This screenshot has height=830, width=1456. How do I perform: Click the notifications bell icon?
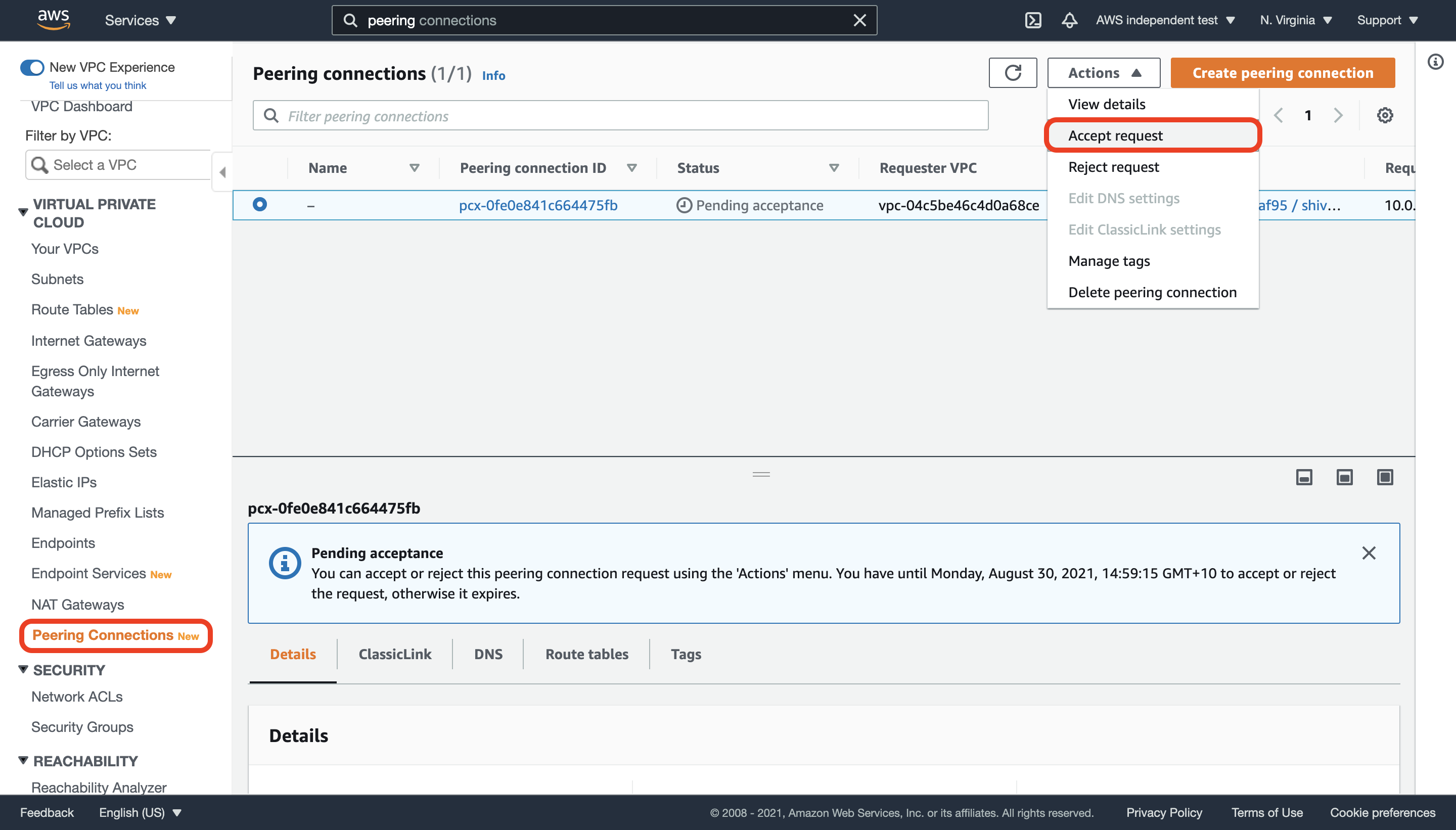pyautogui.click(x=1069, y=21)
